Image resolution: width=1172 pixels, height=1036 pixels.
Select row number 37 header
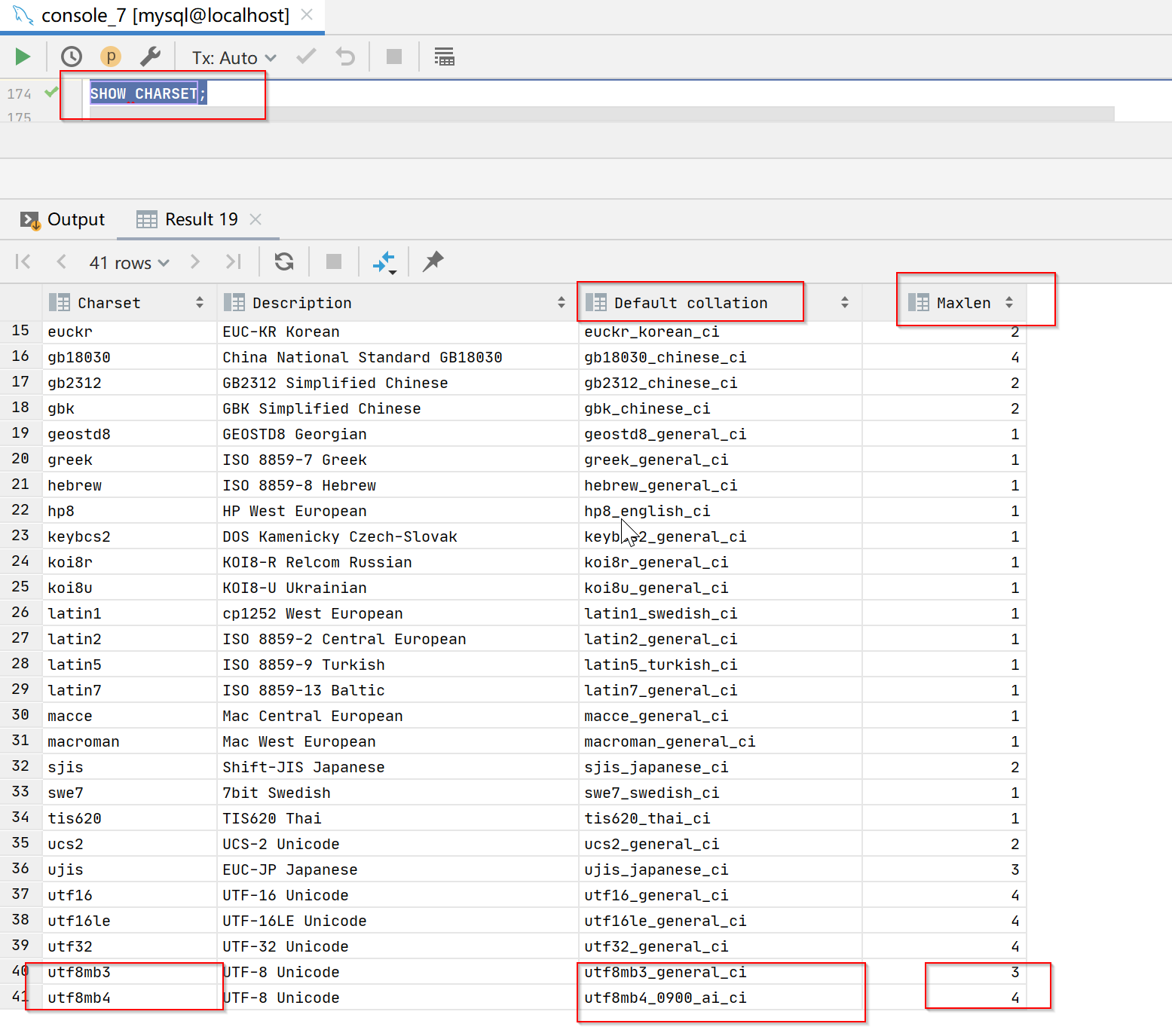[20, 894]
